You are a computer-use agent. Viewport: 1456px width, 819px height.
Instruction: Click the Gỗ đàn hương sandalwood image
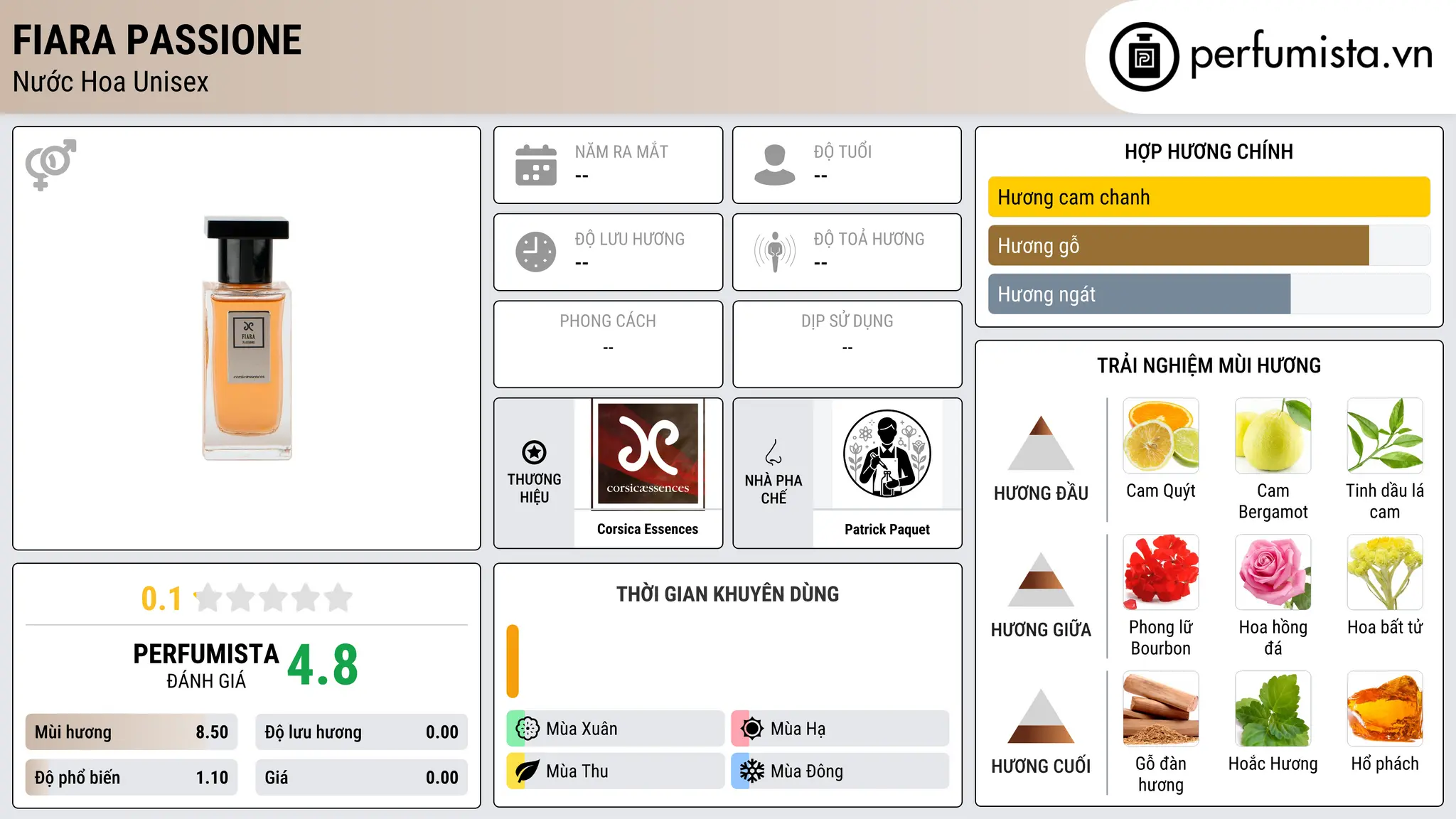pyautogui.click(x=1161, y=709)
